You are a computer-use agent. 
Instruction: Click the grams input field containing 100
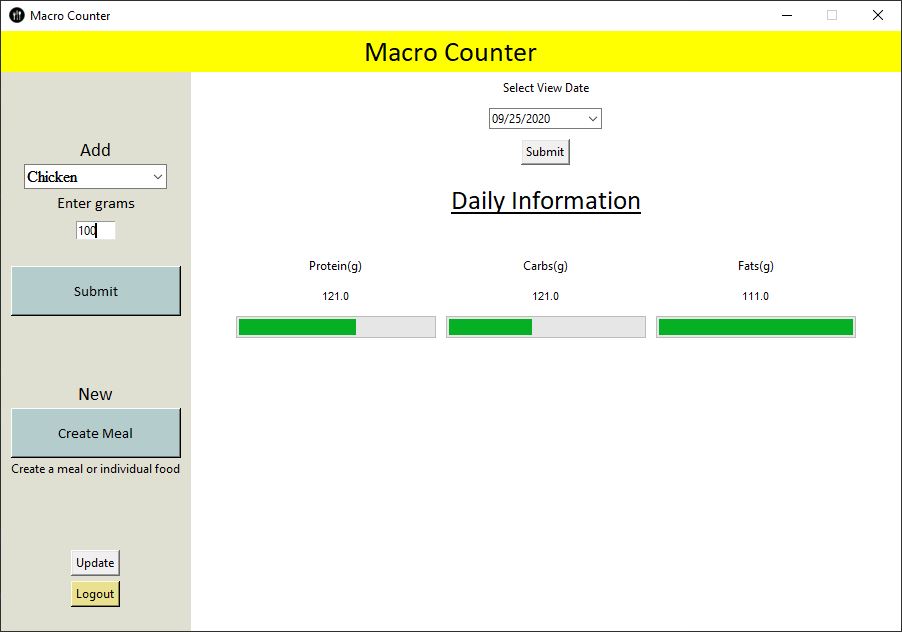click(95, 231)
